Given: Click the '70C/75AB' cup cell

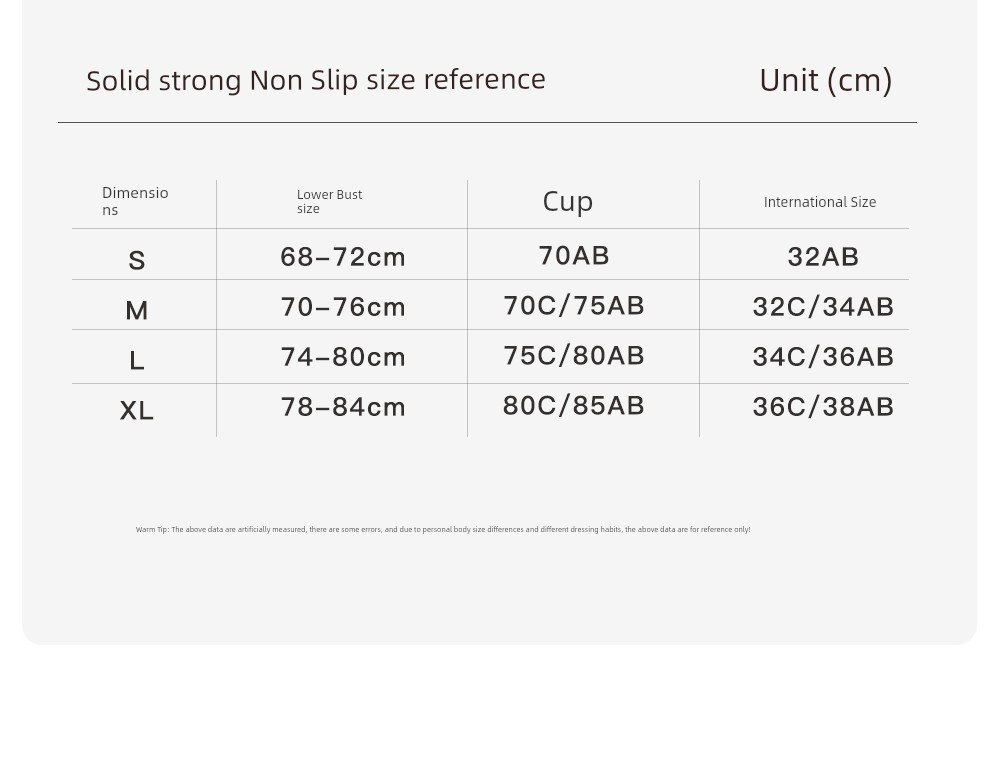Looking at the screenshot, I should pos(574,305).
